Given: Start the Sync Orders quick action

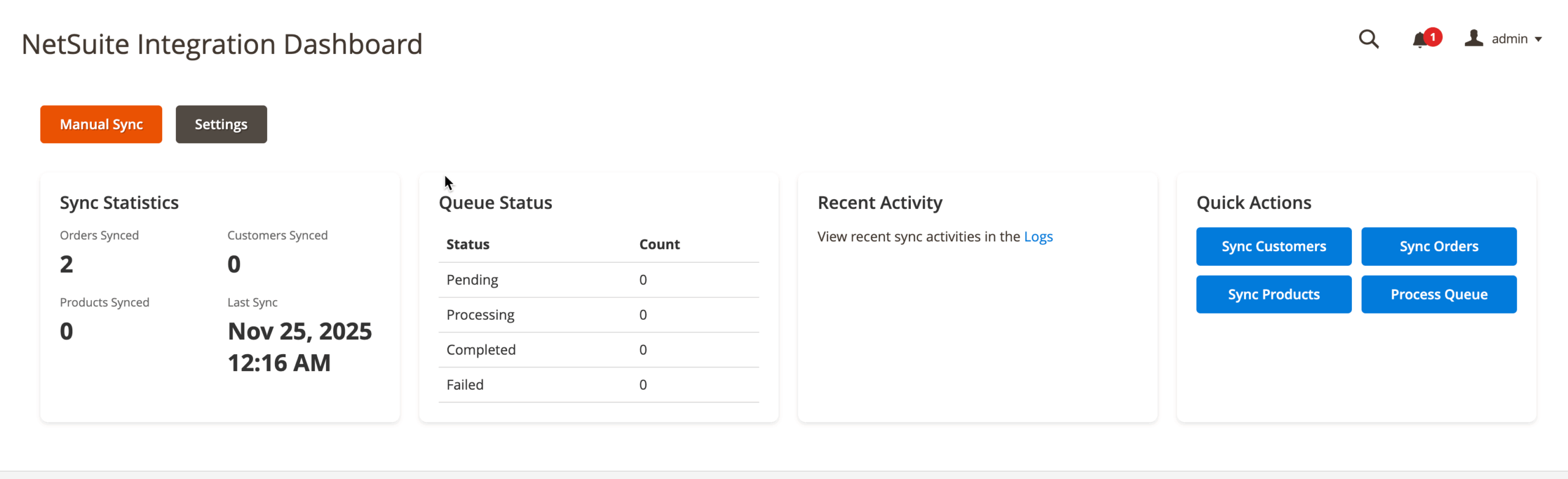Looking at the screenshot, I should [x=1438, y=246].
